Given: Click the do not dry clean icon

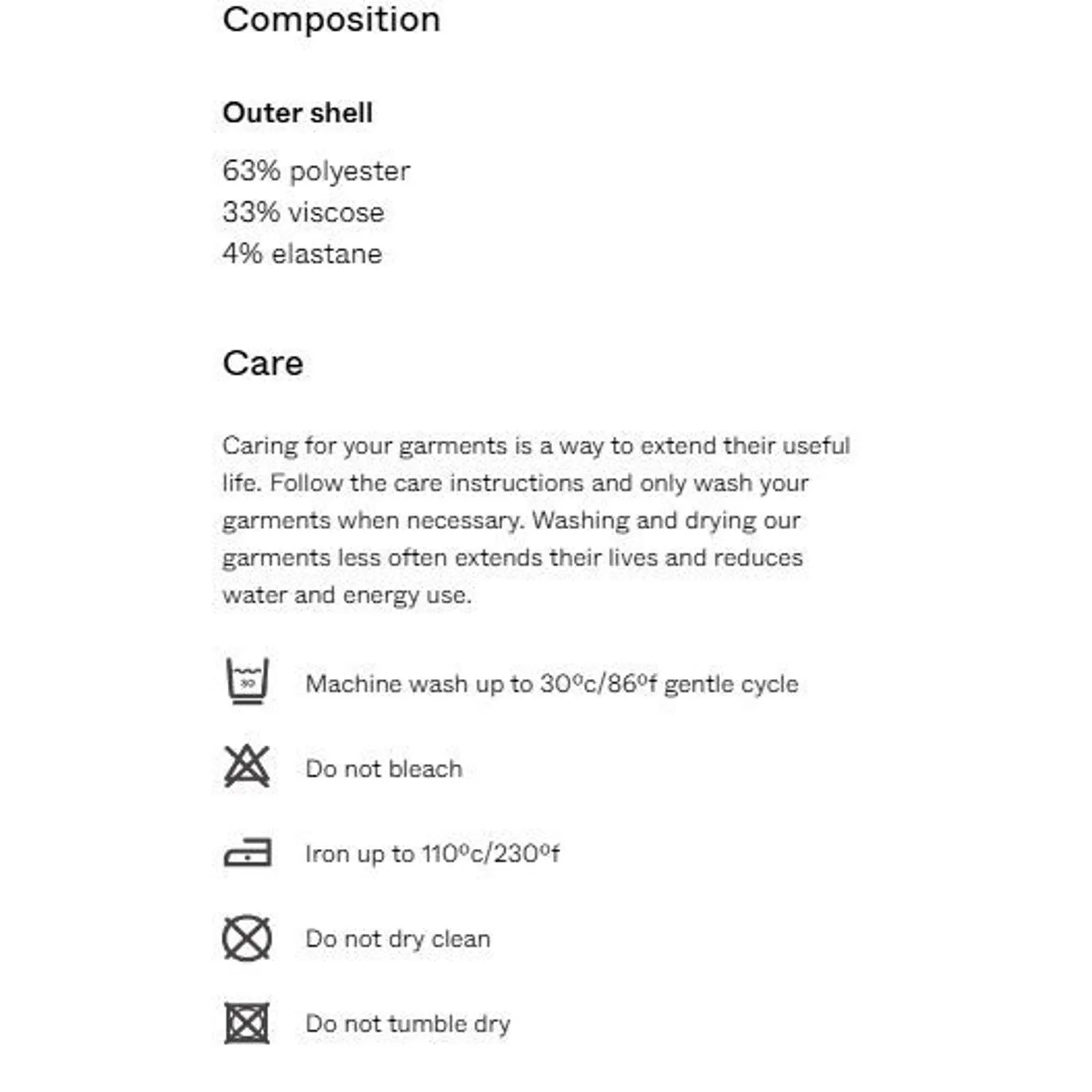Looking at the screenshot, I should (x=246, y=938).
